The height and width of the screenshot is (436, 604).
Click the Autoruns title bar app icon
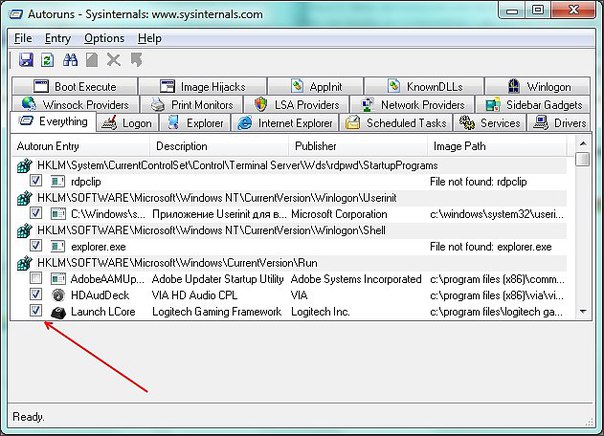pyautogui.click(x=16, y=15)
